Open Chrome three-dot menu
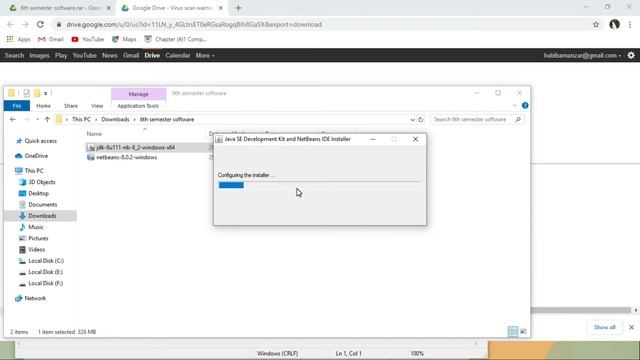The height and width of the screenshot is (360, 640). coord(630,24)
